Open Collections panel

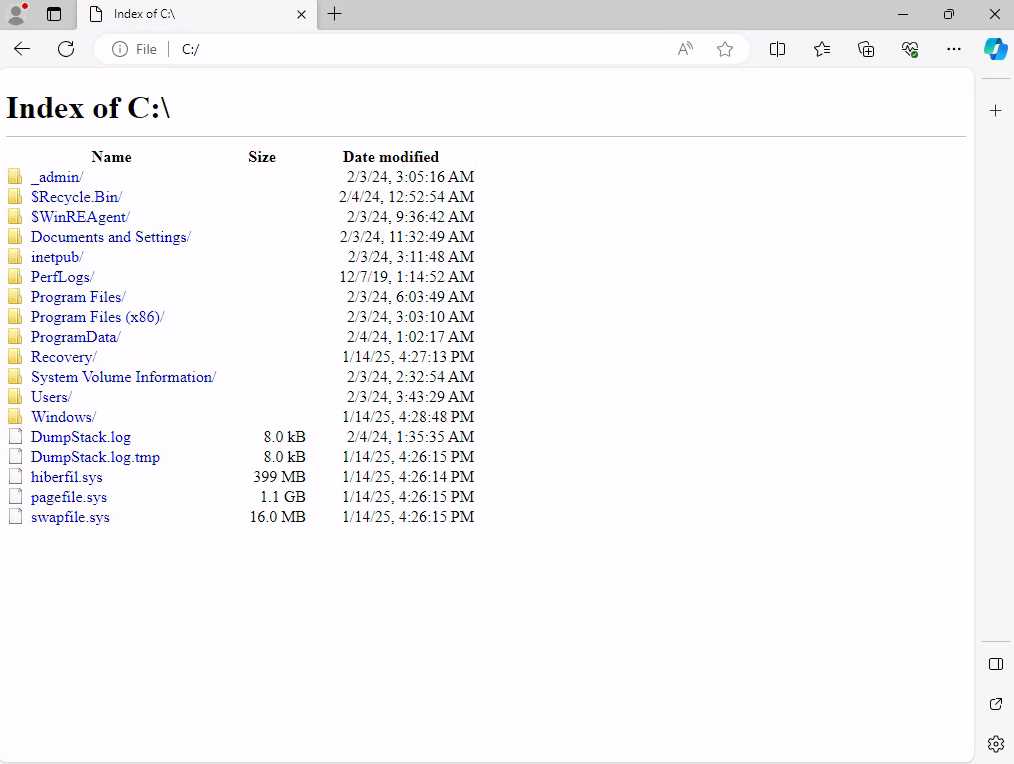[x=866, y=49]
